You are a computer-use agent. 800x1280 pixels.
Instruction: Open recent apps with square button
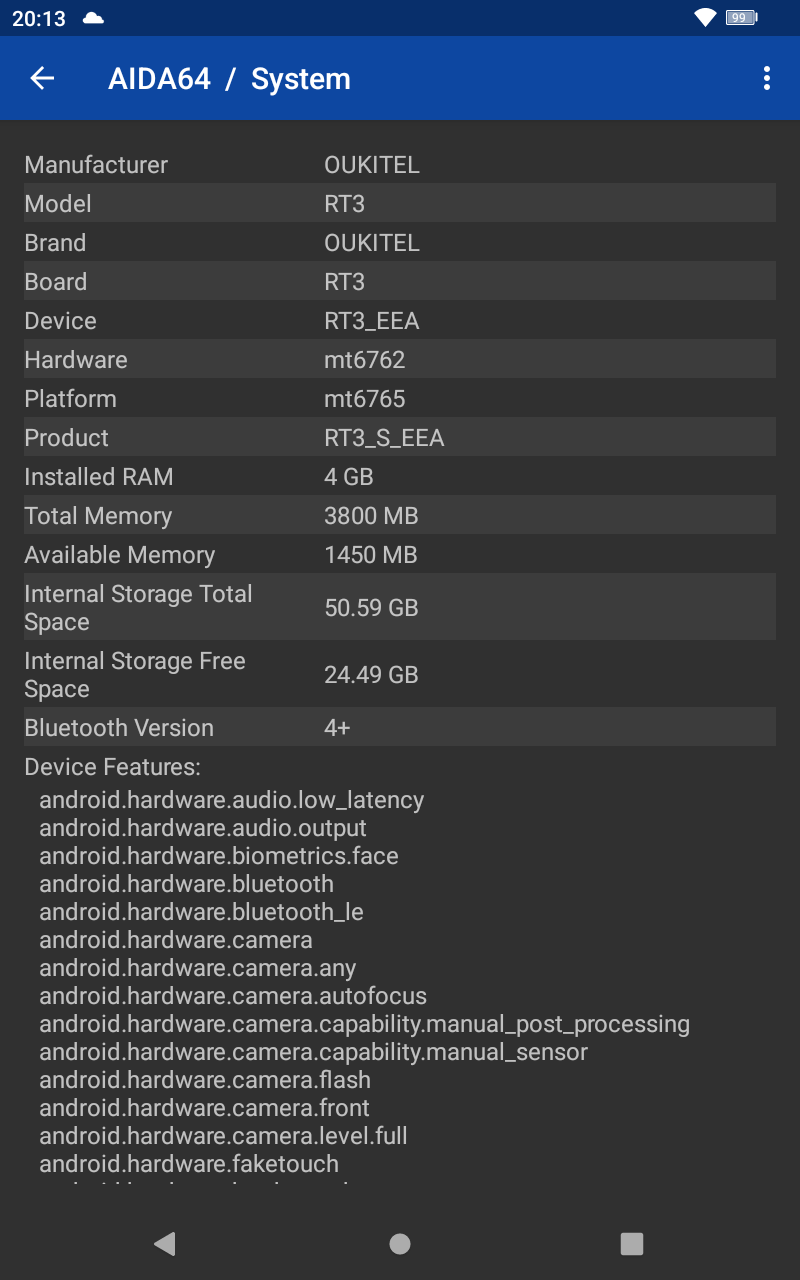(631, 1243)
